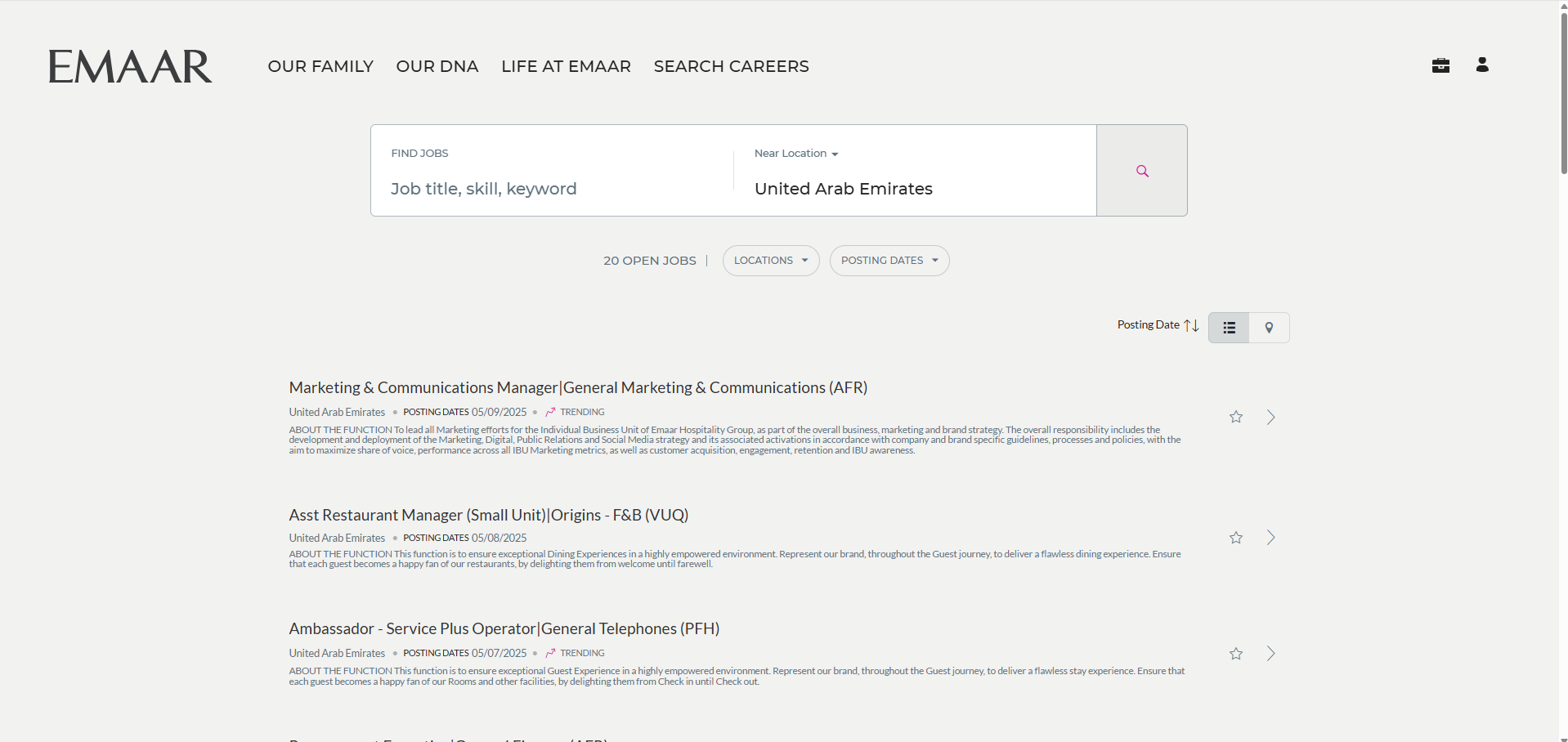1568x742 pixels.
Task: Switch to map pin view icon
Action: click(1269, 328)
